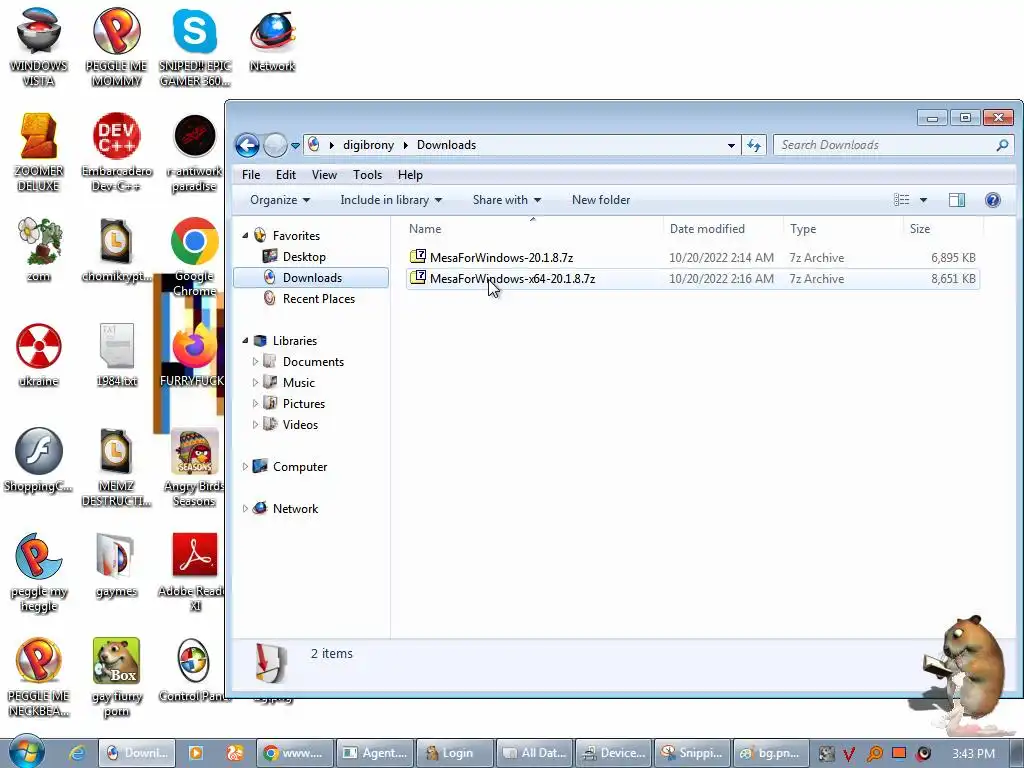Refresh the Downloads folder view
The width and height of the screenshot is (1024, 768).
click(x=754, y=146)
